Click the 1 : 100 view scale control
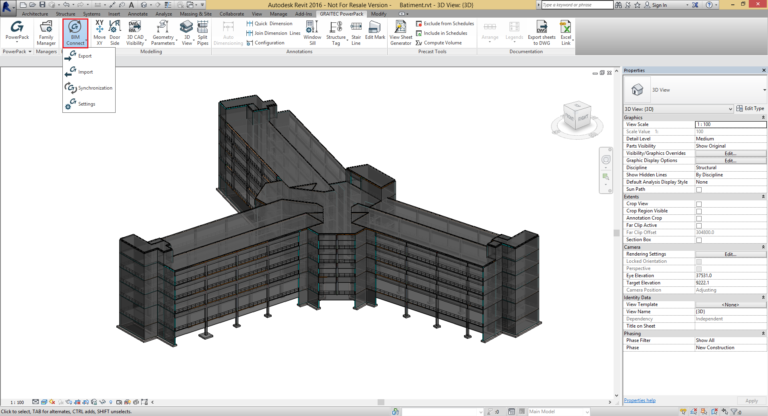The image size is (768, 416). (17, 402)
